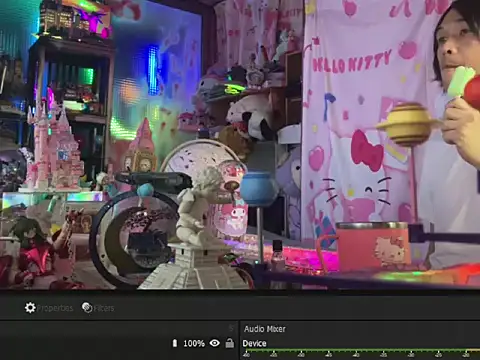Open source Properties with the gear button
The height and width of the screenshot is (360, 480).
coord(49,308)
